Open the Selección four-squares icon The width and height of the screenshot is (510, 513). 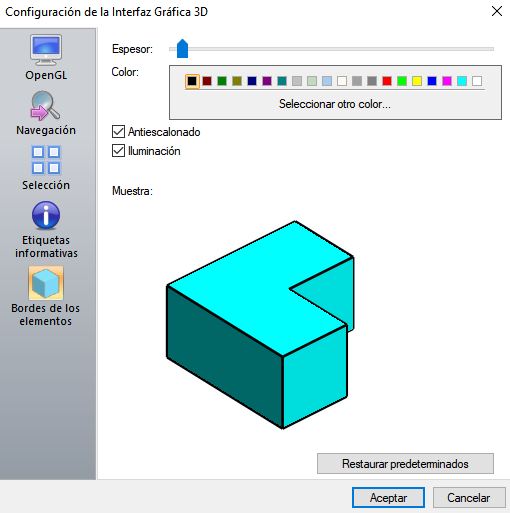coord(46,160)
